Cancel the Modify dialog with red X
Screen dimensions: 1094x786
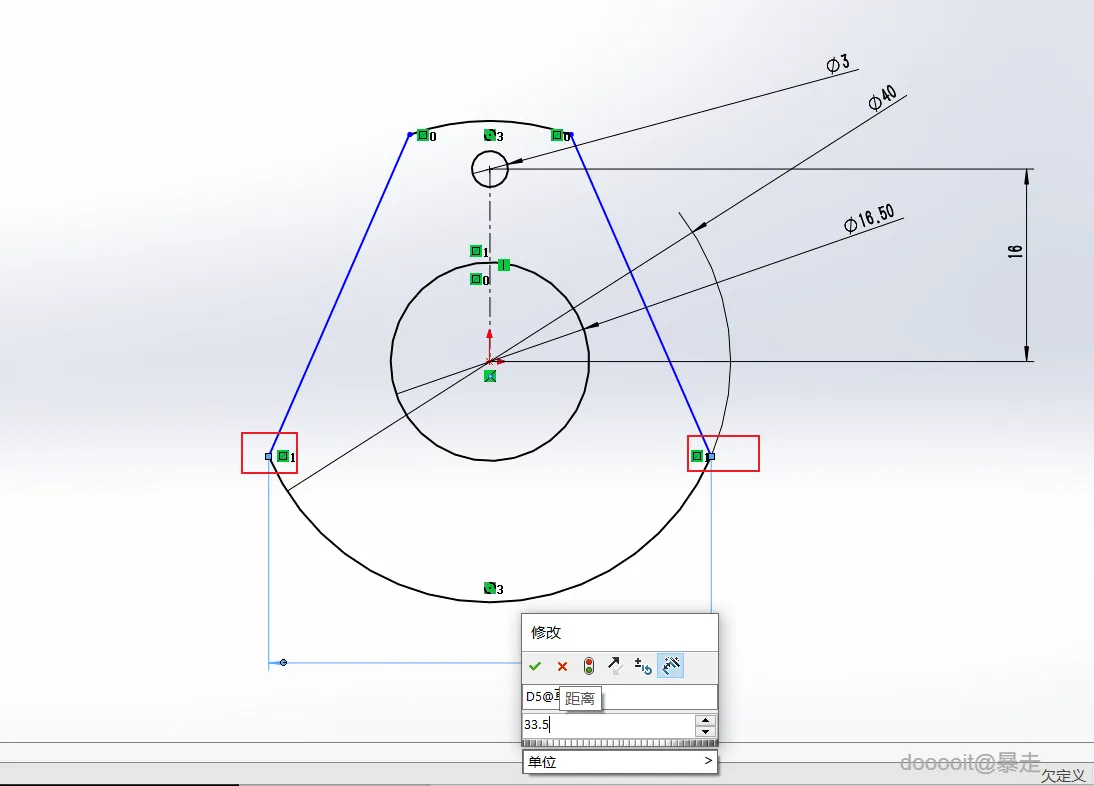tap(562, 666)
